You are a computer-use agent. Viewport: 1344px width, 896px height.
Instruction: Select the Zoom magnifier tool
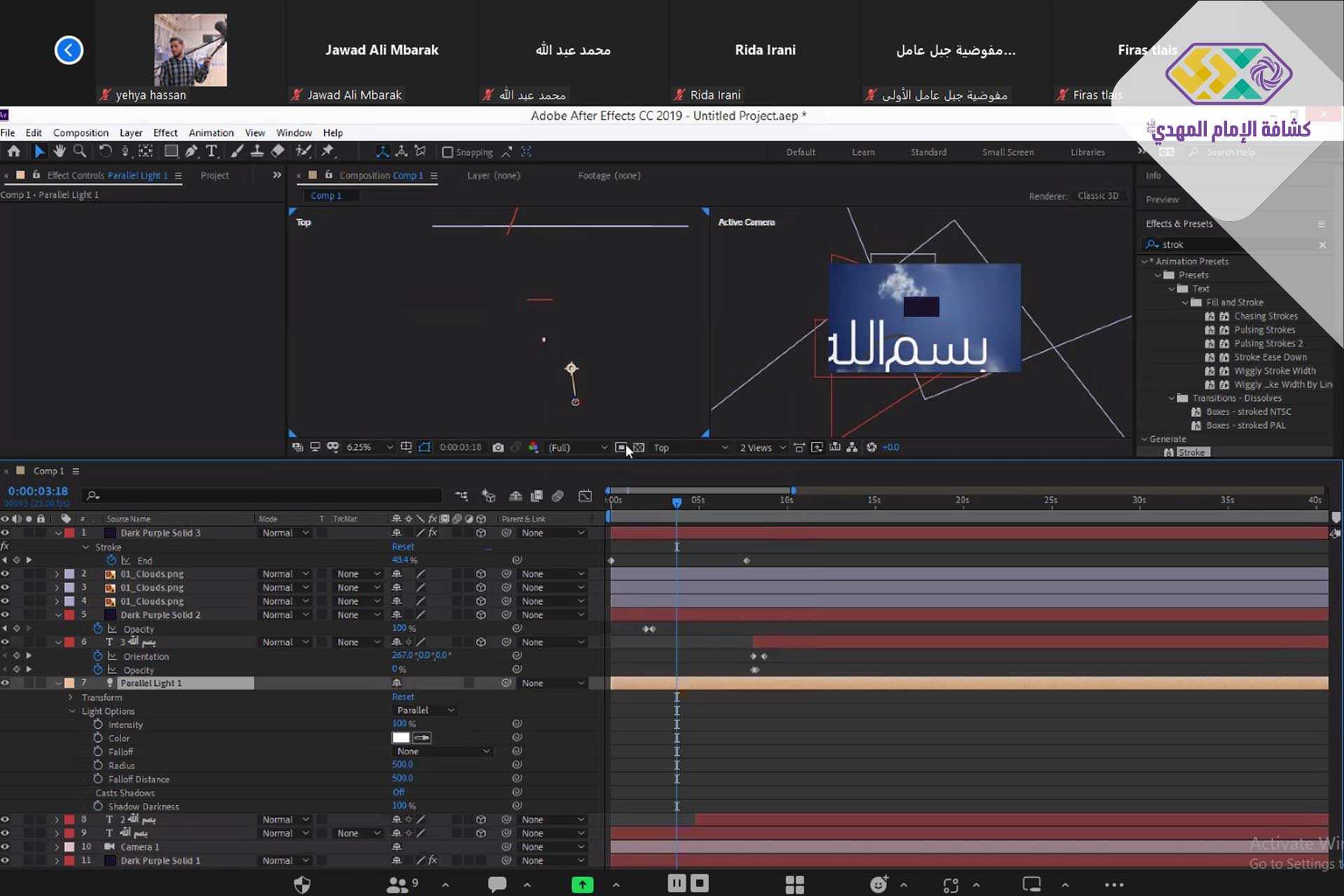click(80, 151)
